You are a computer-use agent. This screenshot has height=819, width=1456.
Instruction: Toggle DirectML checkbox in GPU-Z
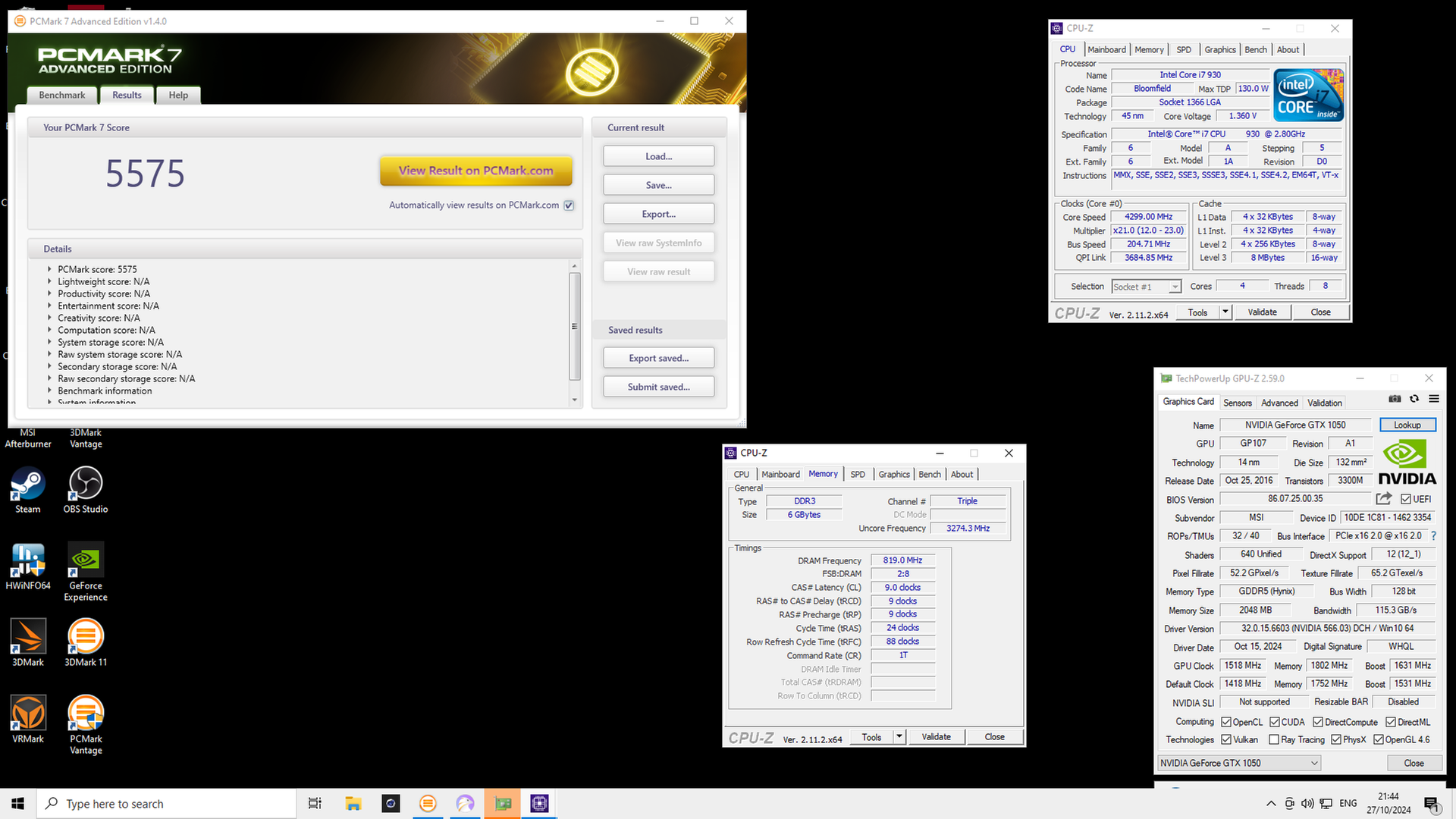click(x=1391, y=722)
